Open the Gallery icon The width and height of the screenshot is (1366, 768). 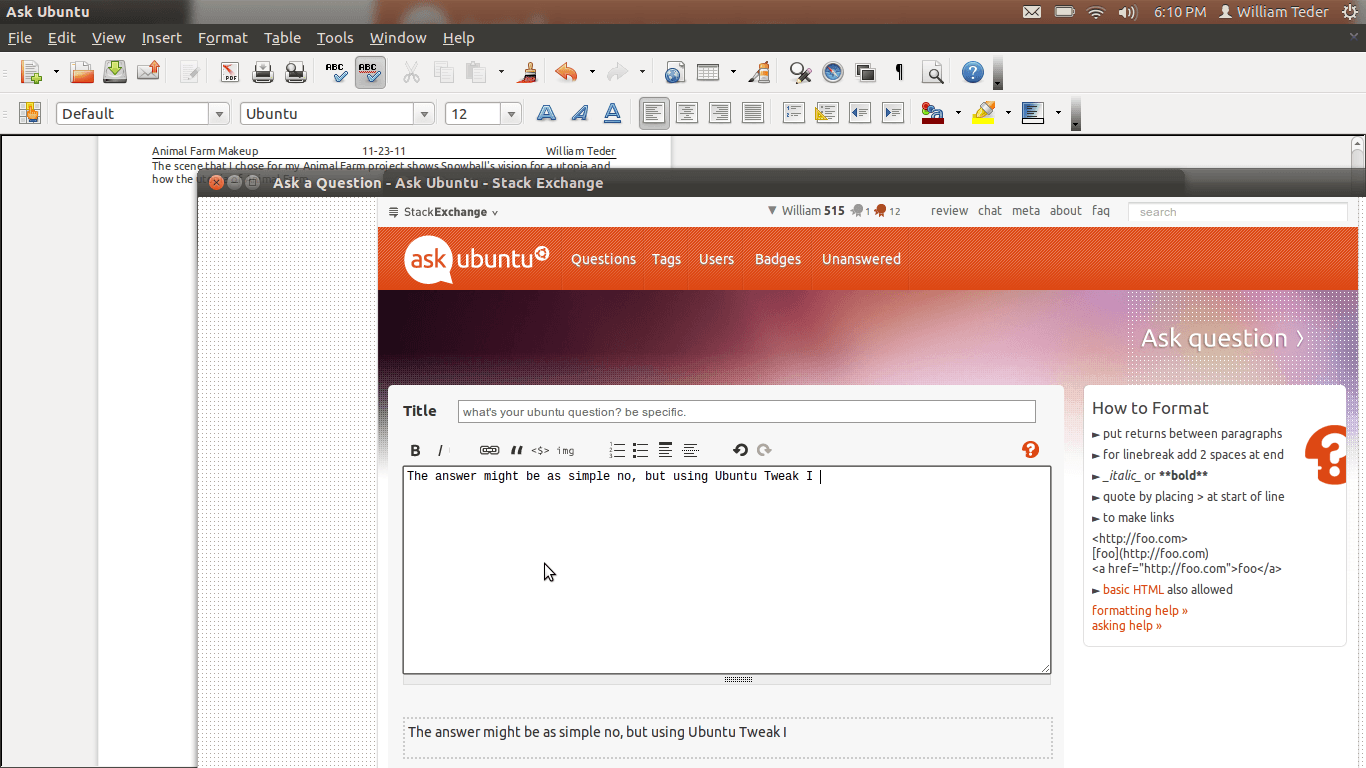866,72
